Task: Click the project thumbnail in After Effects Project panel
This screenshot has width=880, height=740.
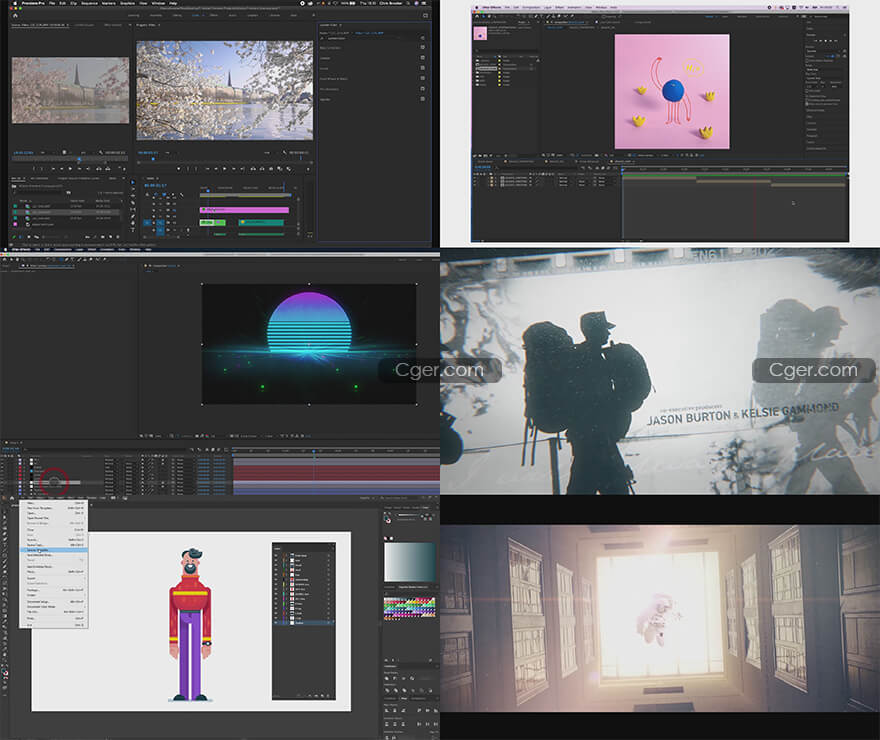Action: pos(480,34)
